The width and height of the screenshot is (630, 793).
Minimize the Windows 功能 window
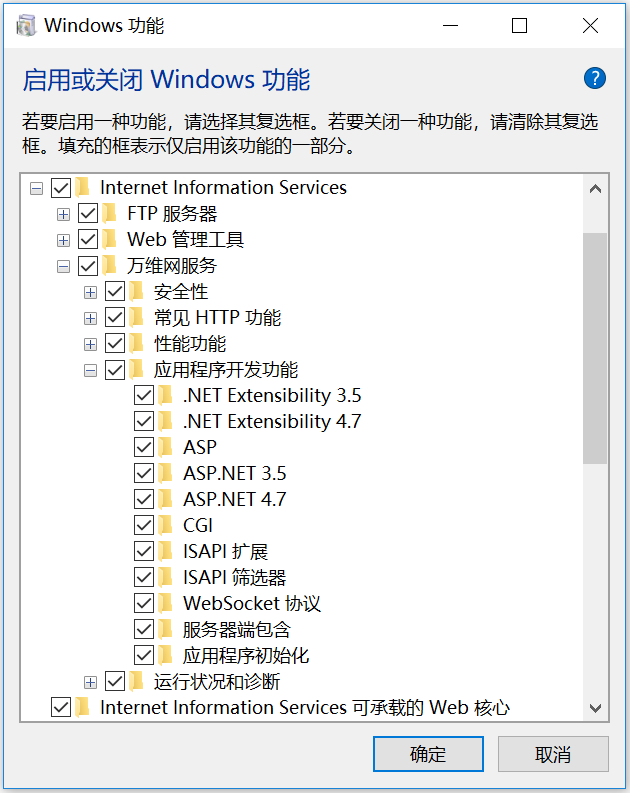(x=450, y=25)
